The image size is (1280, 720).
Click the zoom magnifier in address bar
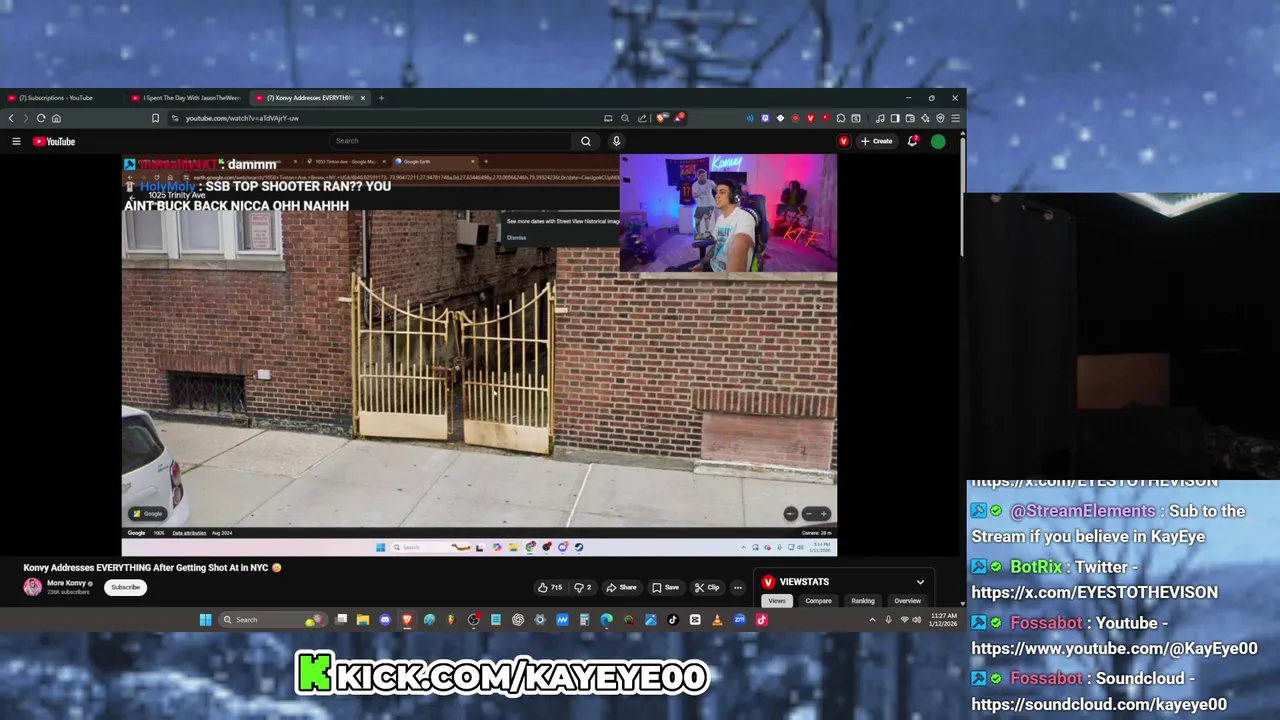[x=625, y=118]
